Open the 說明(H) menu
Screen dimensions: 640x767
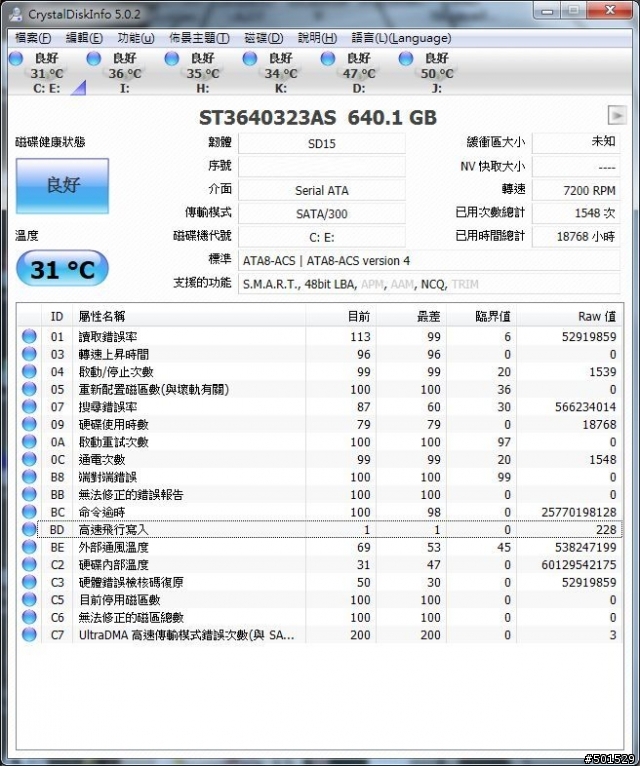tap(317, 38)
